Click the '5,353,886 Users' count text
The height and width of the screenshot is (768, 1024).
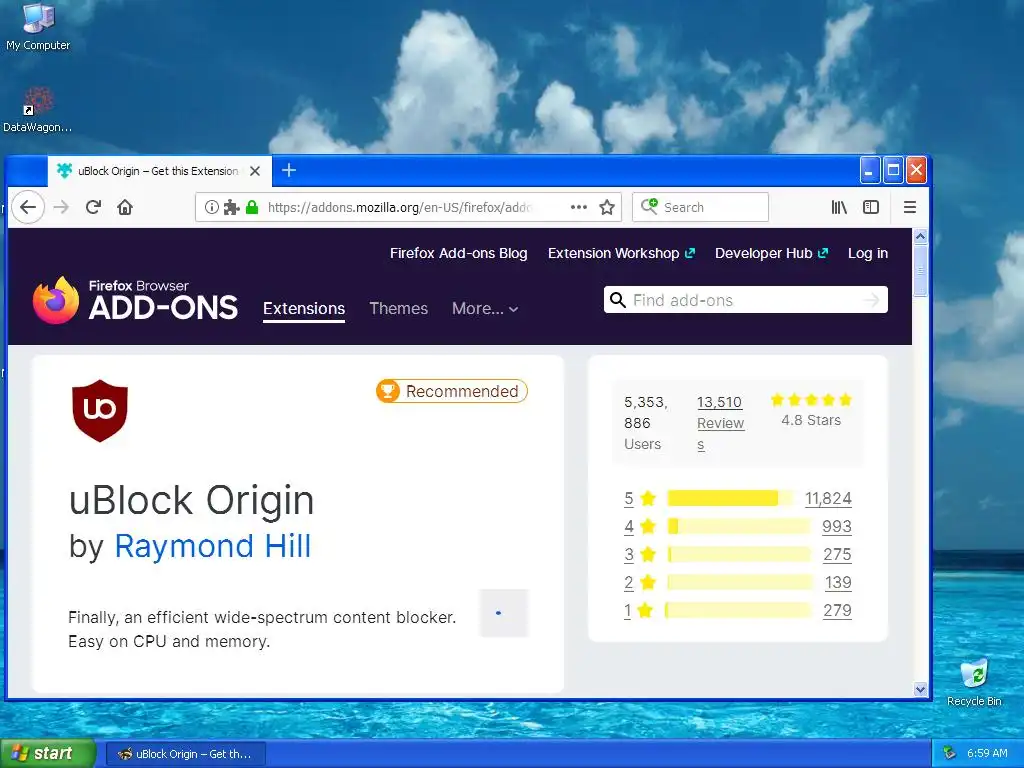click(x=646, y=423)
